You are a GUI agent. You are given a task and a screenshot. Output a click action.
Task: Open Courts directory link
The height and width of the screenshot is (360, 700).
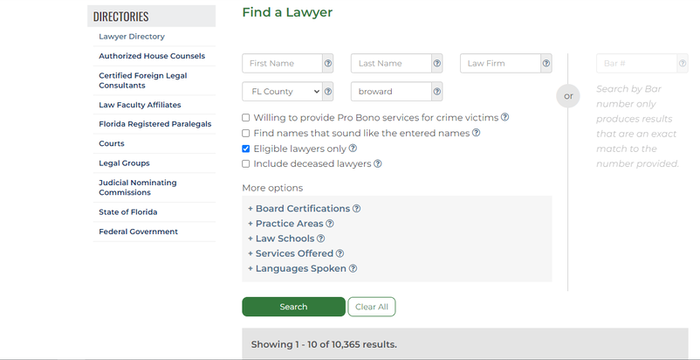coord(112,143)
